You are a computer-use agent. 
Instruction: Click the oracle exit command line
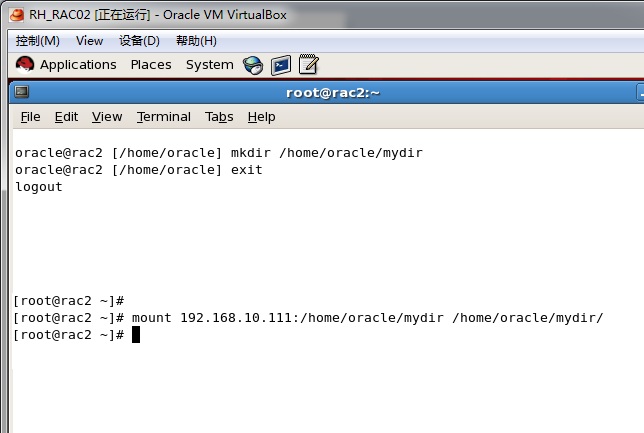pos(138,170)
